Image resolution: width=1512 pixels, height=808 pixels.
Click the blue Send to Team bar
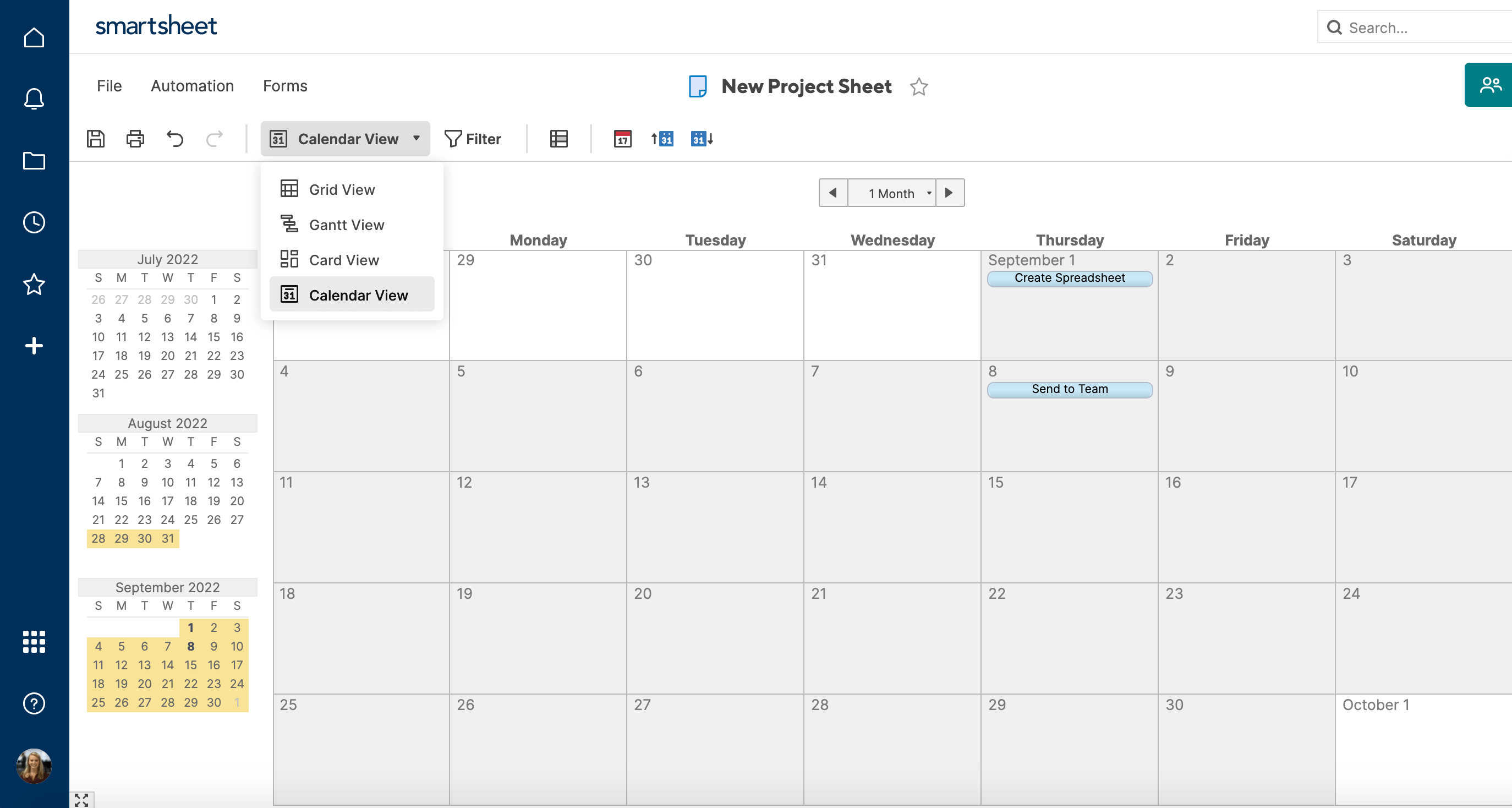click(1070, 389)
